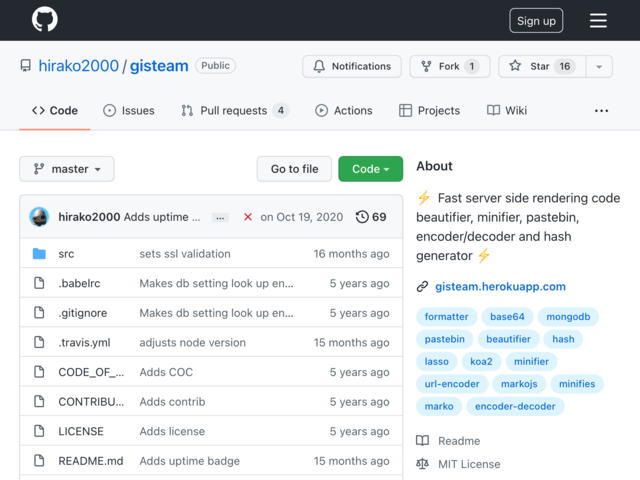Click the markojs topic tag

(519, 384)
